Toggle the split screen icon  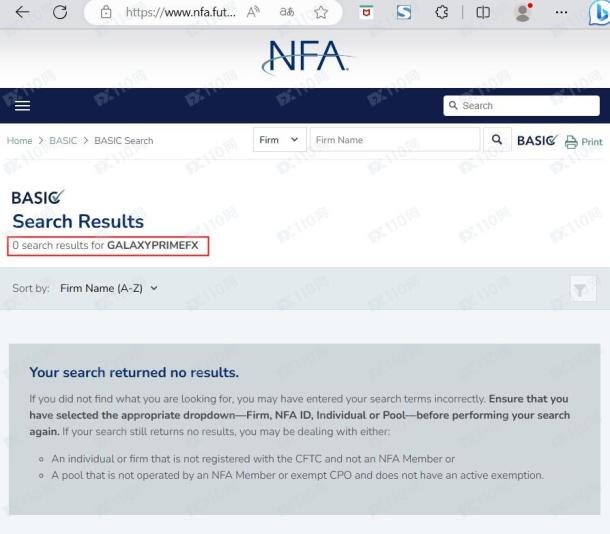[483, 12]
